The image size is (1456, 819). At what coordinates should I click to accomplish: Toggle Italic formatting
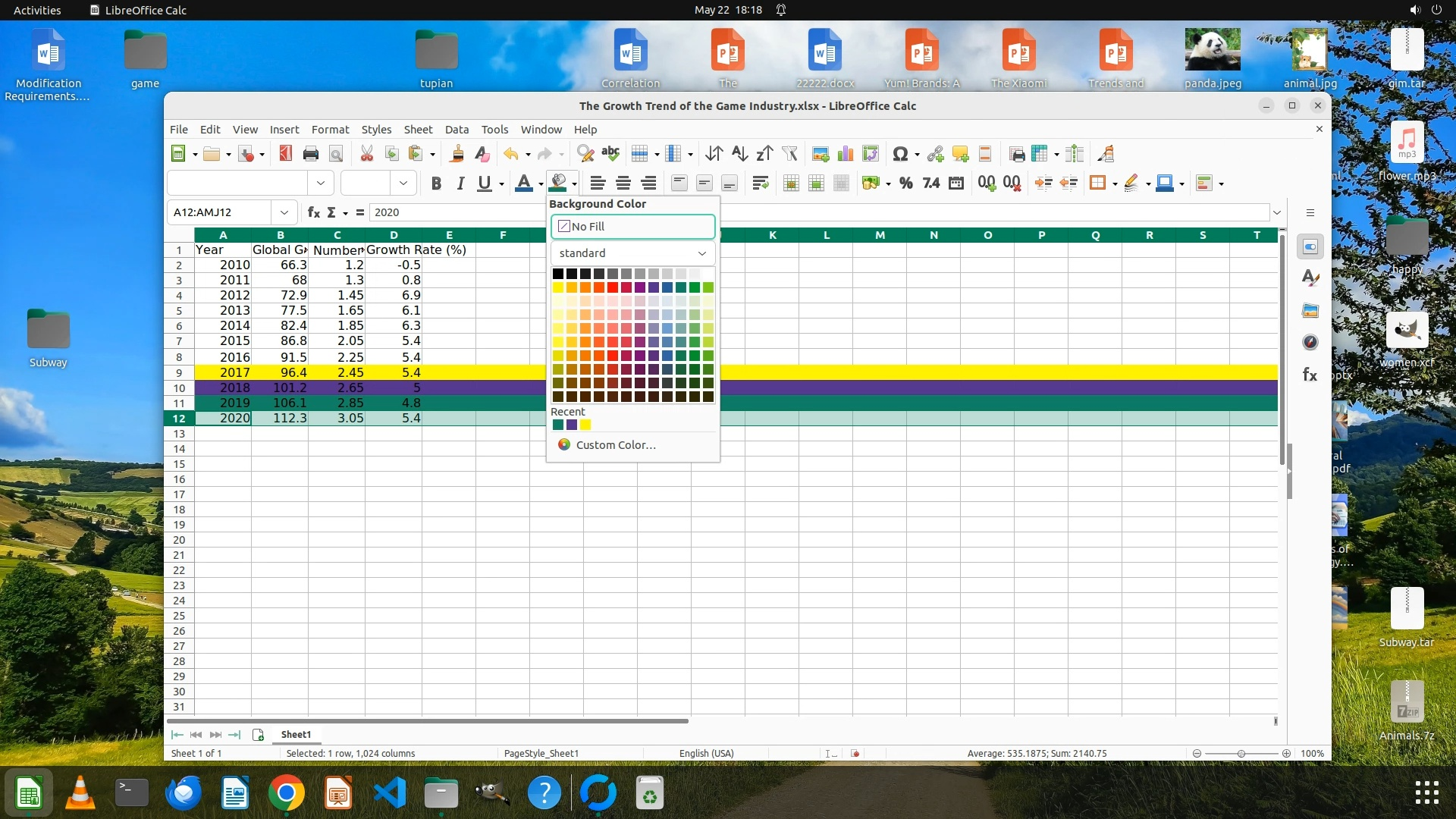pos(460,183)
